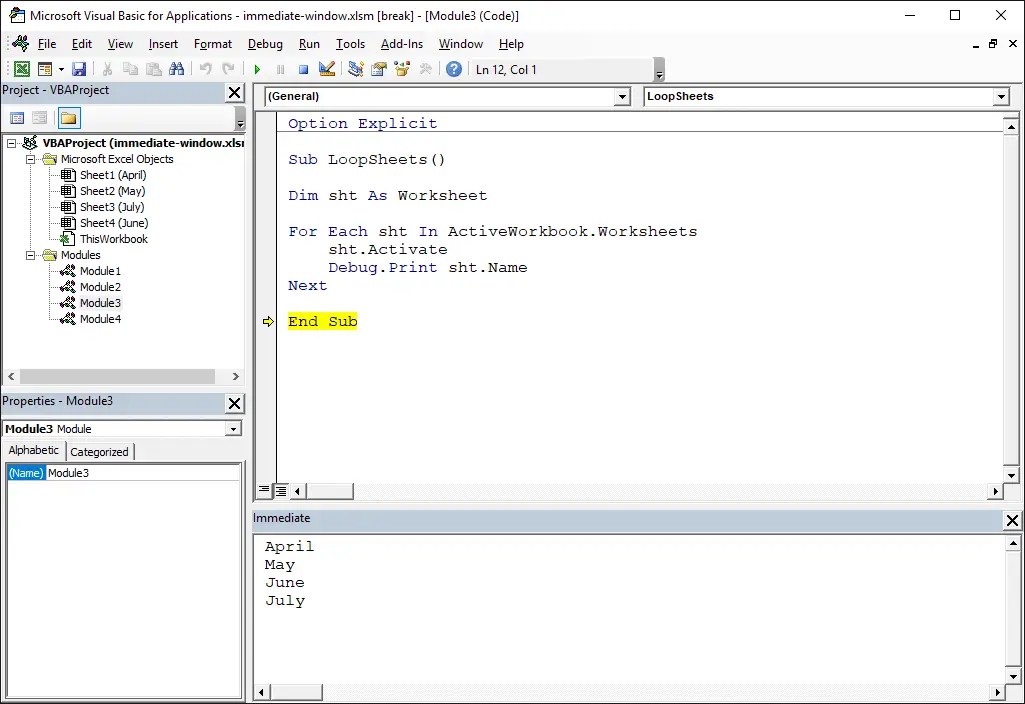Viewport: 1025px width, 704px height.
Task: Run the macro with the Run Sub icon
Action: coord(257,68)
